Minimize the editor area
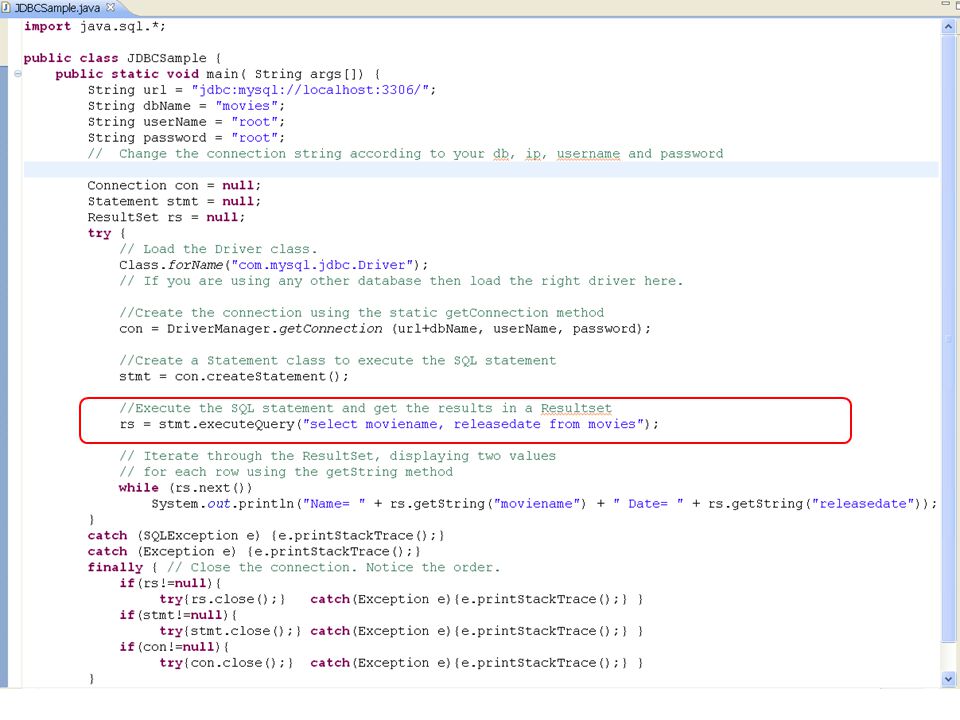The image size is (960, 720). coord(945,5)
